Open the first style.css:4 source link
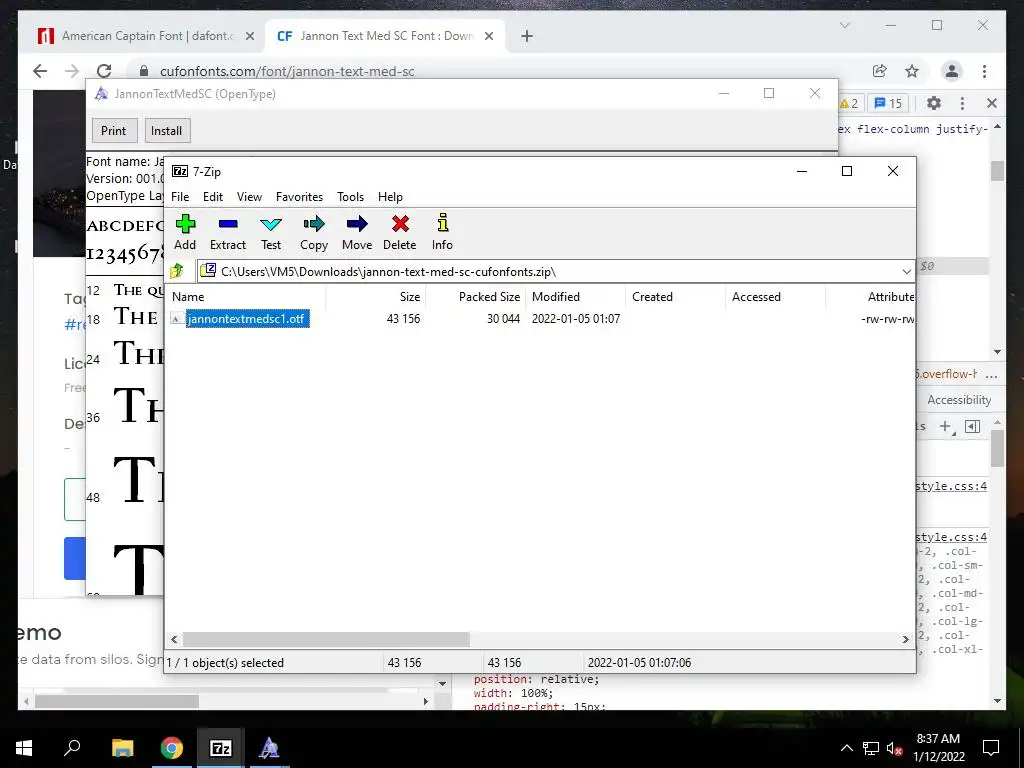 click(x=951, y=486)
